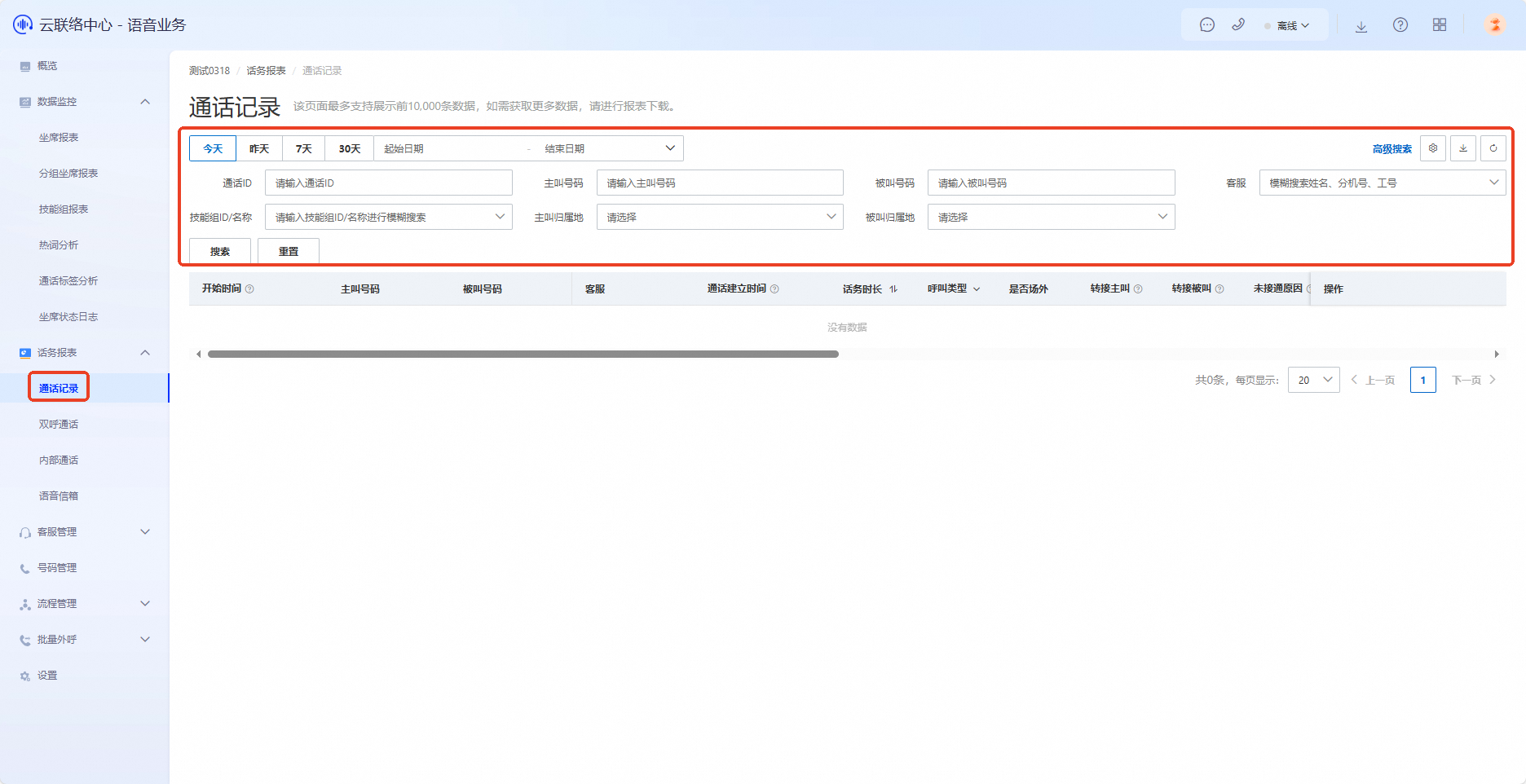Click the right arrow of horizontal scrollbar
The width and height of the screenshot is (1526, 784).
pos(1497,355)
